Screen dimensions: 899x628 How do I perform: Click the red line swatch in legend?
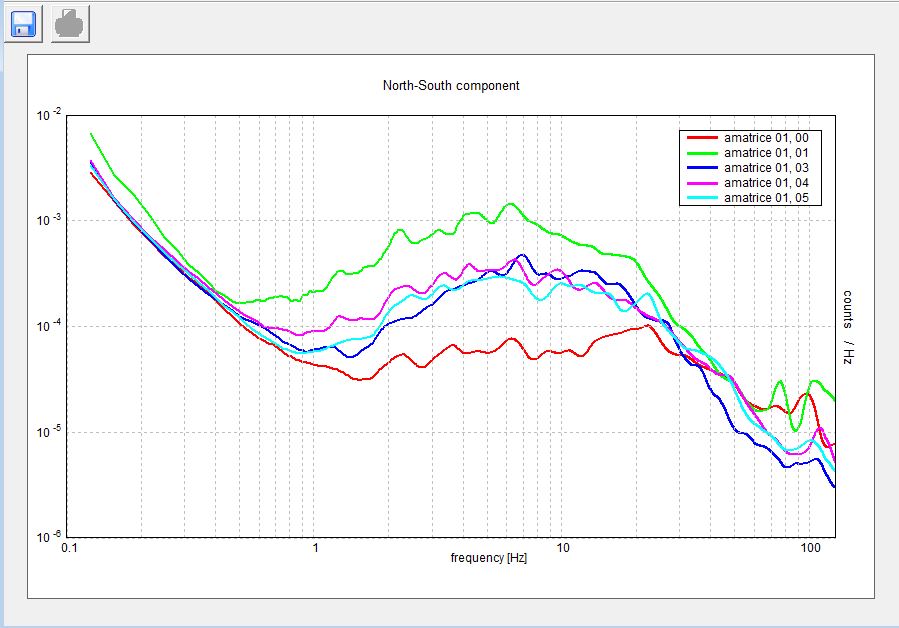tap(701, 138)
